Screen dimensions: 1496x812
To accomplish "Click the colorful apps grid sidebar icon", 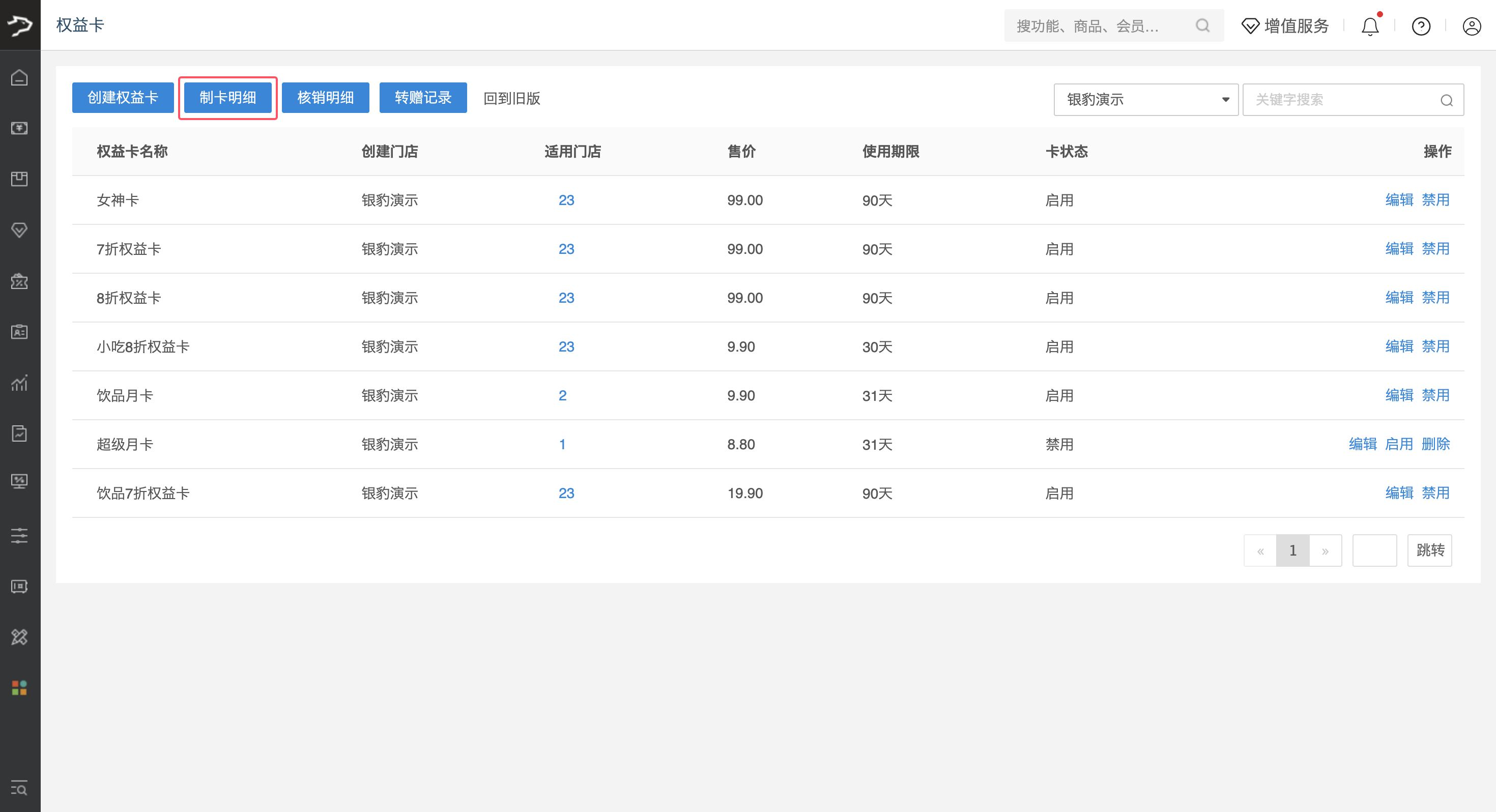I will coord(20,688).
